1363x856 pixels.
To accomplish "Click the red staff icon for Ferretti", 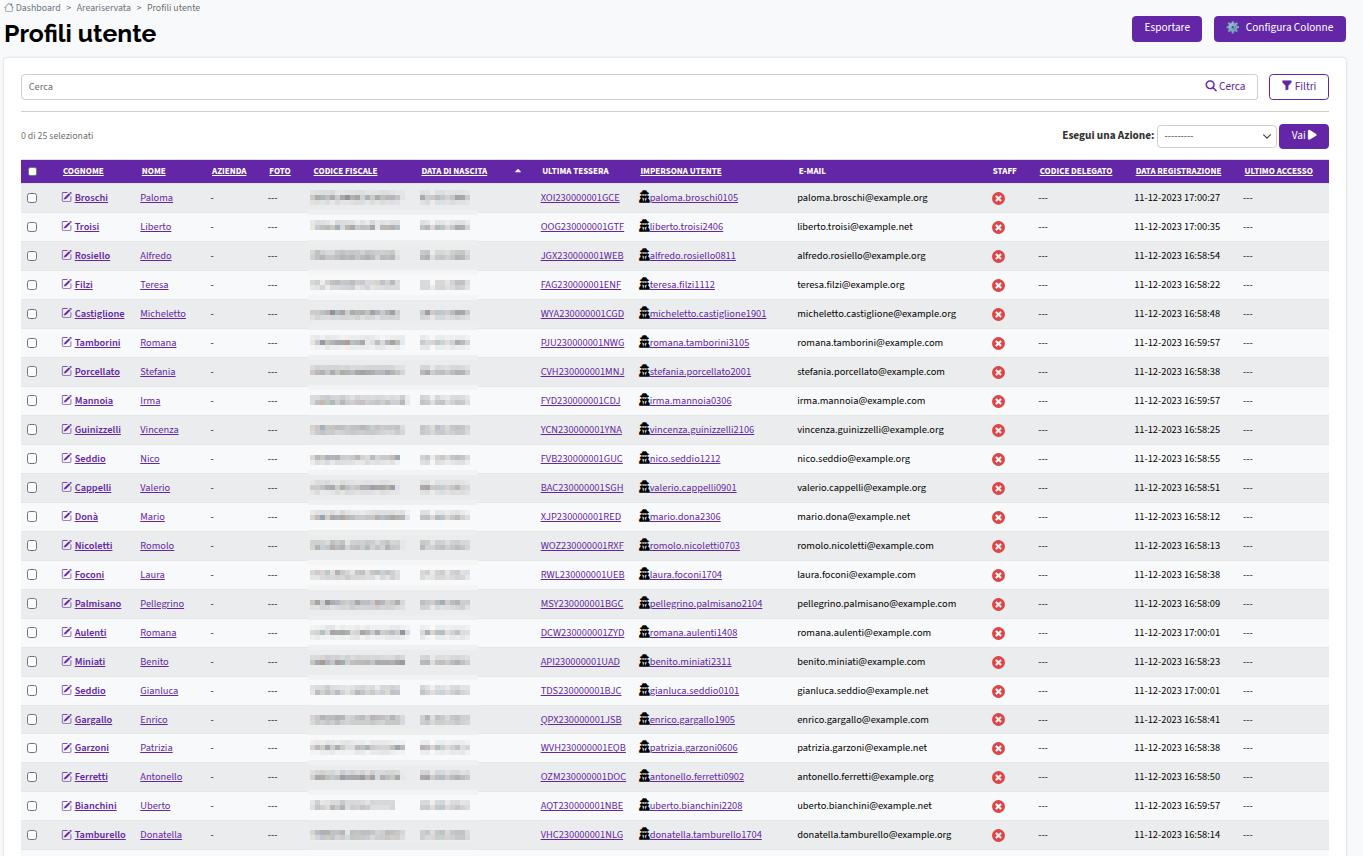I will (998, 777).
